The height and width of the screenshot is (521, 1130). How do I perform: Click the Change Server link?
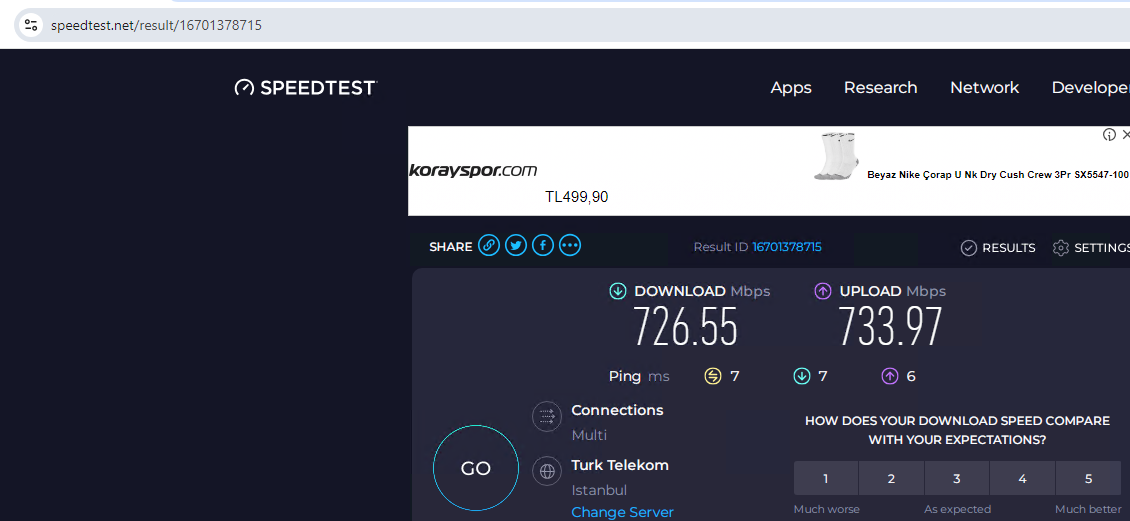click(x=623, y=512)
